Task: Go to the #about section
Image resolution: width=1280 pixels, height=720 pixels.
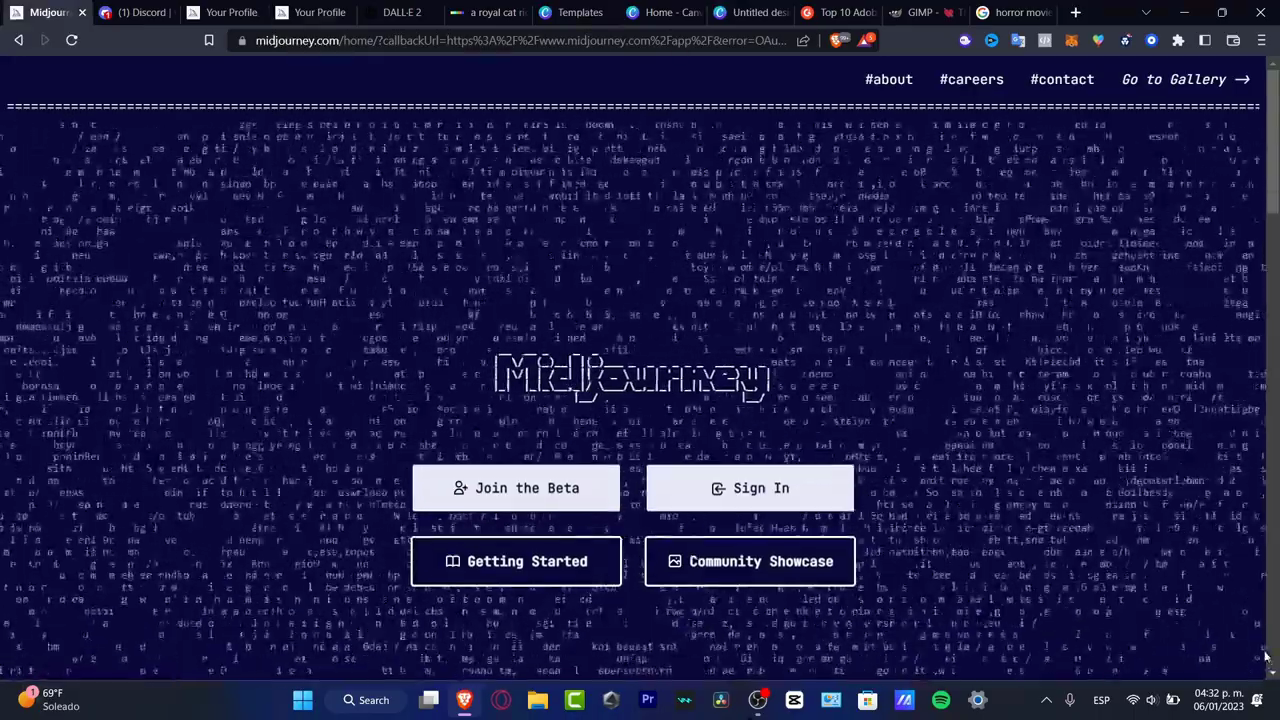Action: point(889,79)
